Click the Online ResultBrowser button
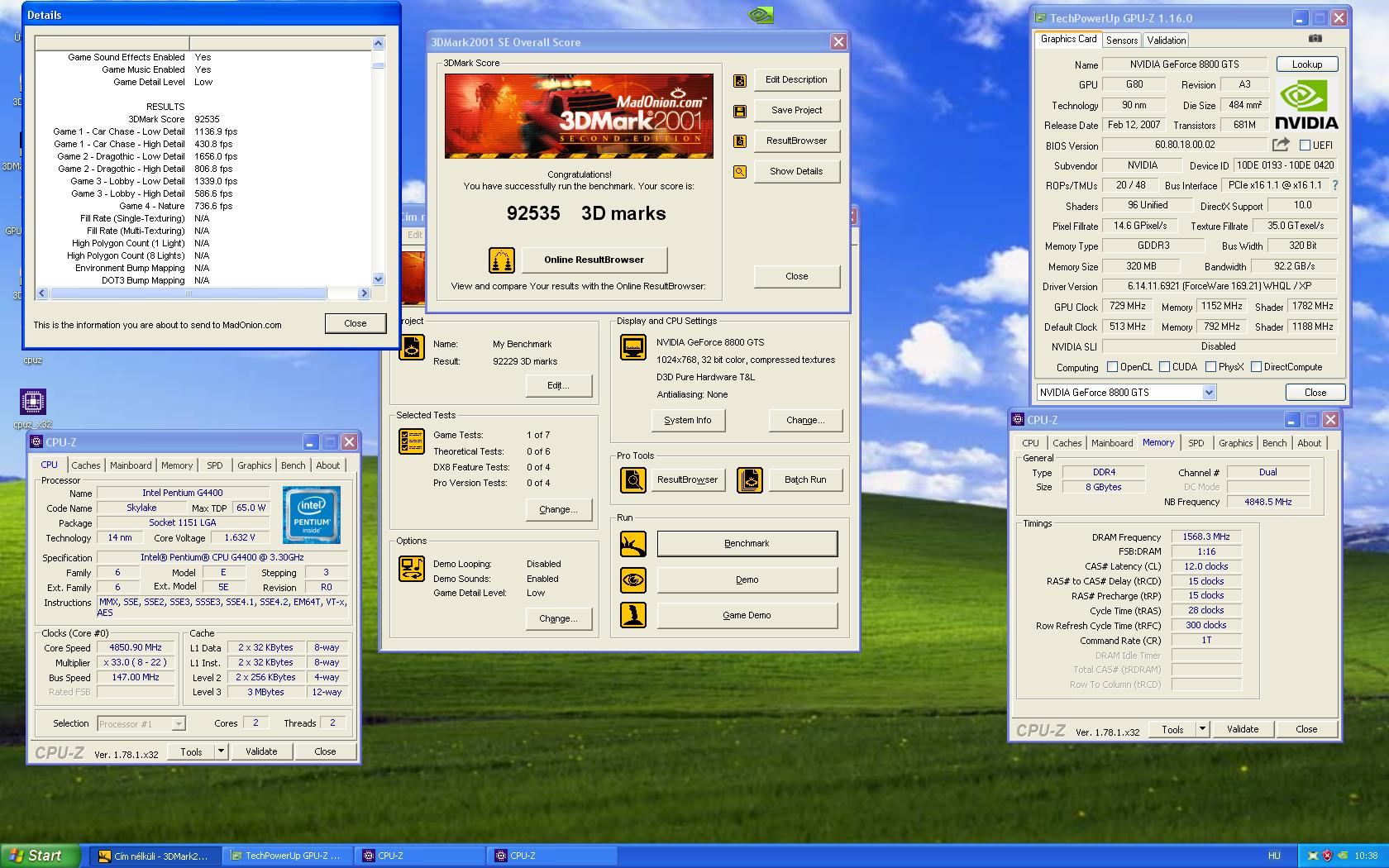Viewport: 1389px width, 868px height. (594, 260)
